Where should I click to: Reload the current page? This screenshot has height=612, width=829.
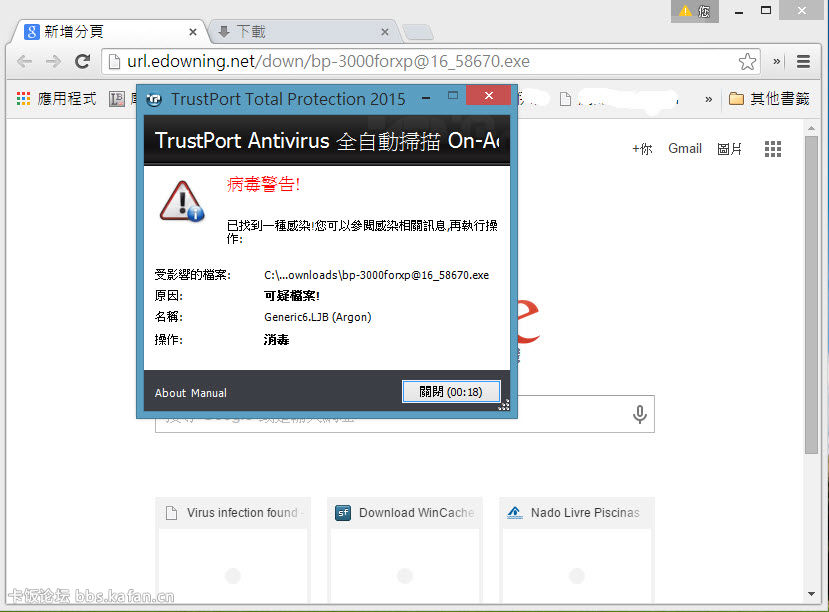pos(82,62)
